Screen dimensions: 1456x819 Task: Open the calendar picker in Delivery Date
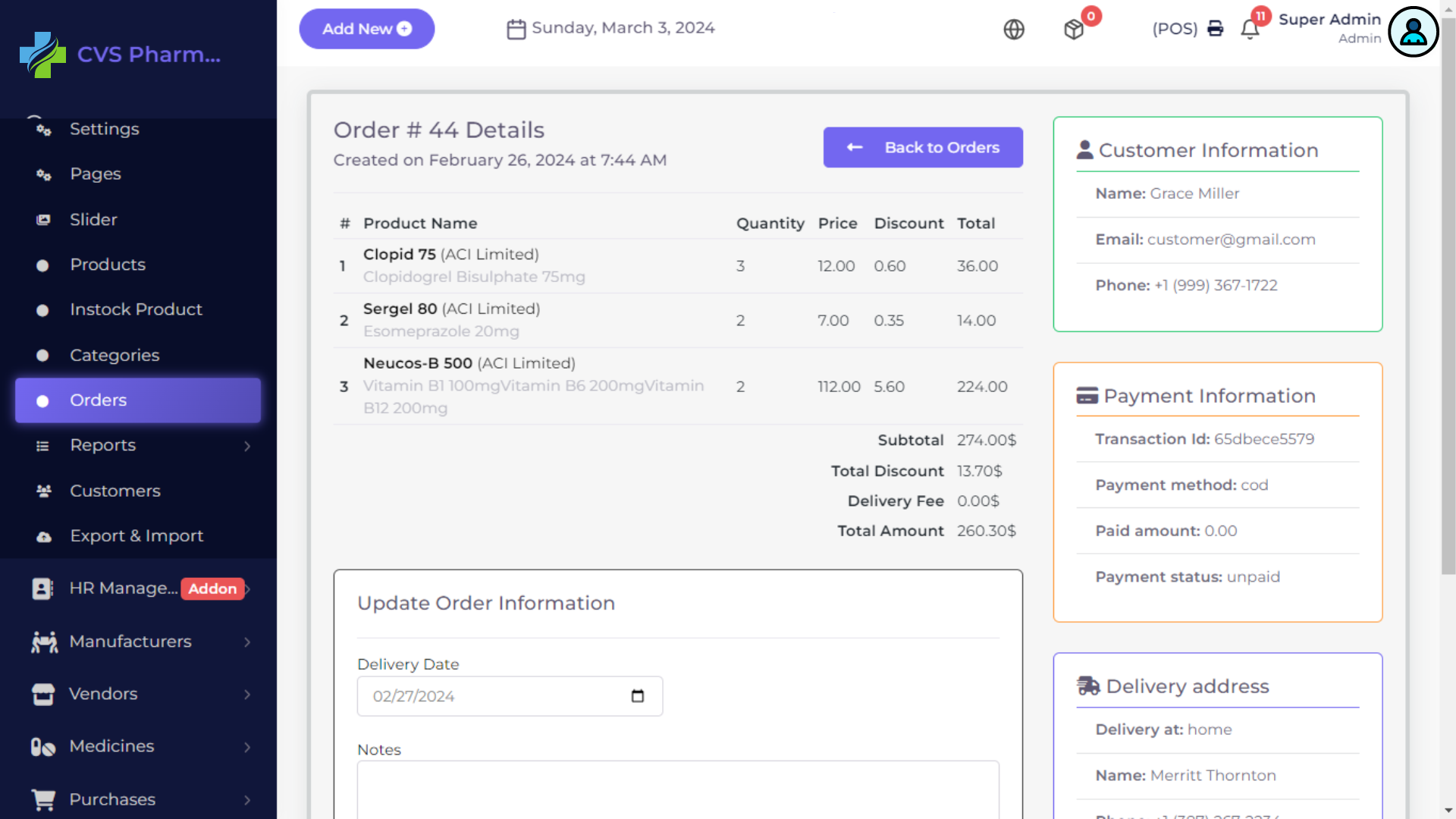click(637, 696)
